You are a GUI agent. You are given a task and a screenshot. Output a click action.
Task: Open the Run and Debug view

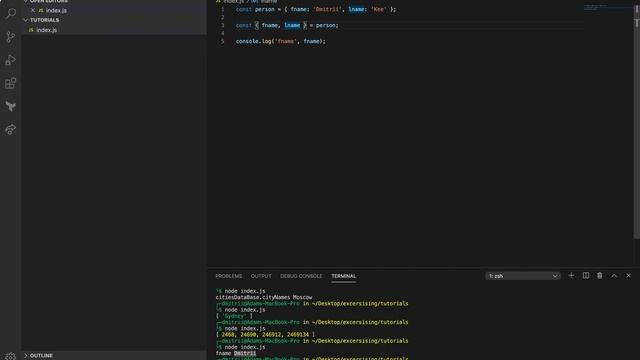point(11,60)
